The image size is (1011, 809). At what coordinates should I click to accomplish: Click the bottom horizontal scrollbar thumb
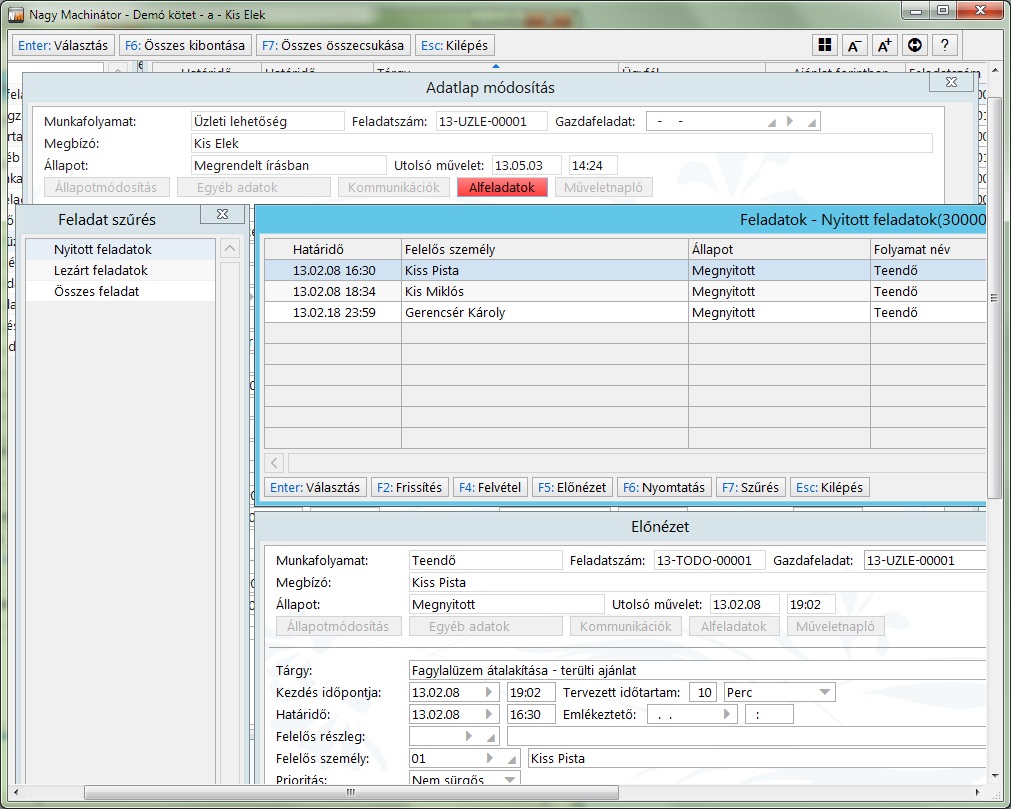[x=350, y=793]
